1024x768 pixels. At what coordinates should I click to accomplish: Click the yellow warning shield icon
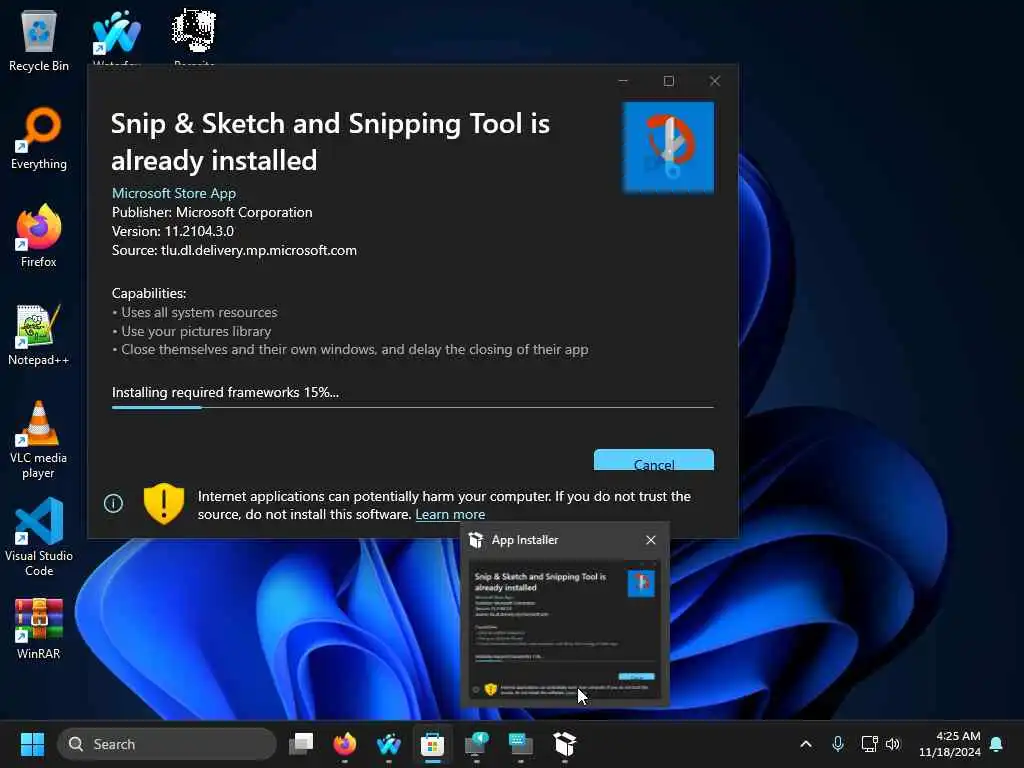[163, 504]
